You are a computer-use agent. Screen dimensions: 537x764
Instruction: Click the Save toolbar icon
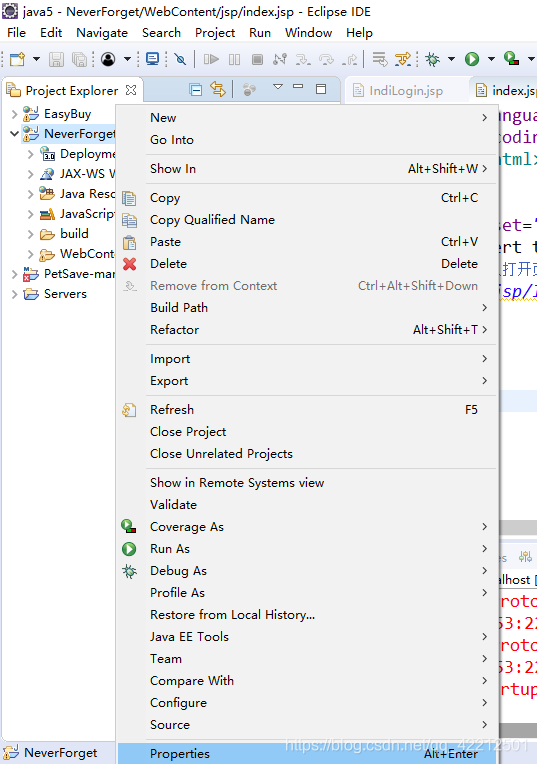pyautogui.click(x=56, y=59)
